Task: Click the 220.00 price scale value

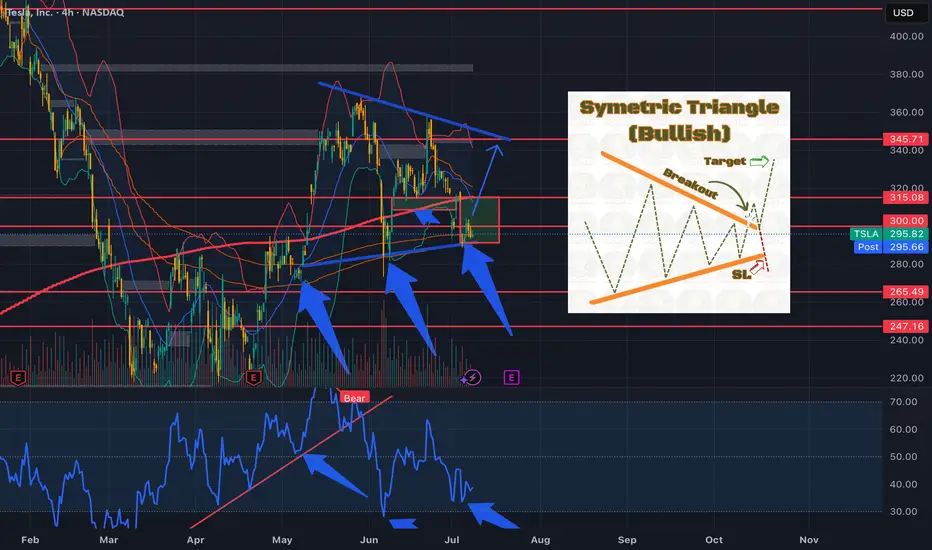Action: (x=906, y=378)
